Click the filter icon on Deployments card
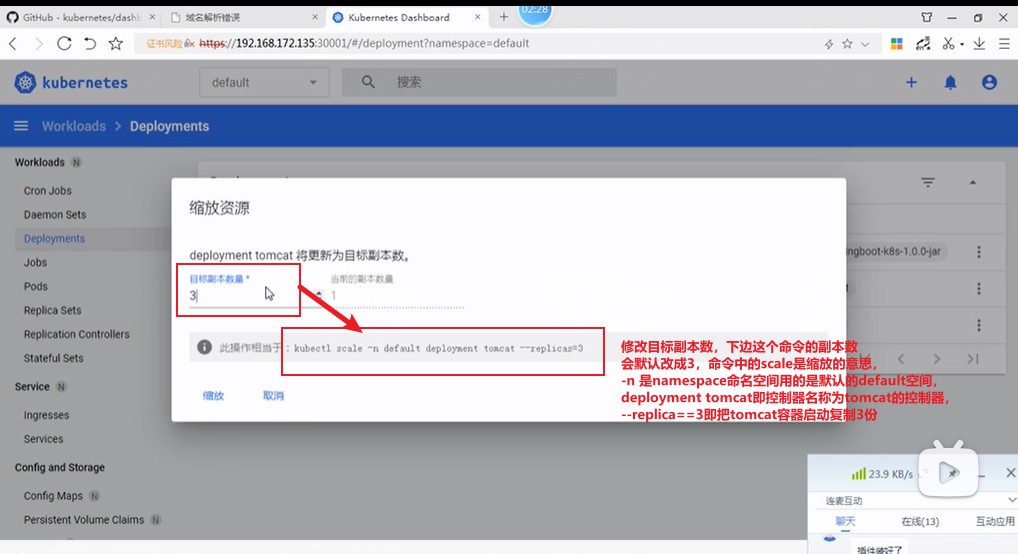 coord(928,183)
